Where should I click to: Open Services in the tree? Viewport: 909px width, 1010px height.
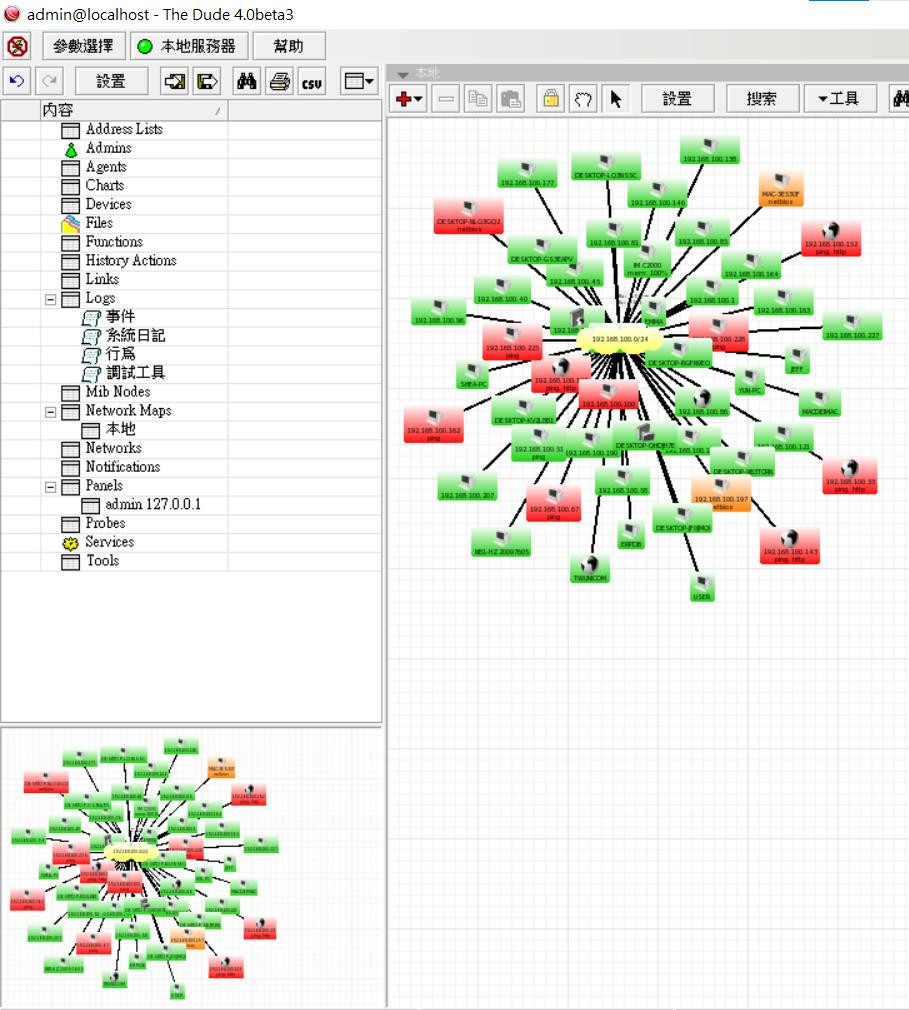(x=110, y=542)
